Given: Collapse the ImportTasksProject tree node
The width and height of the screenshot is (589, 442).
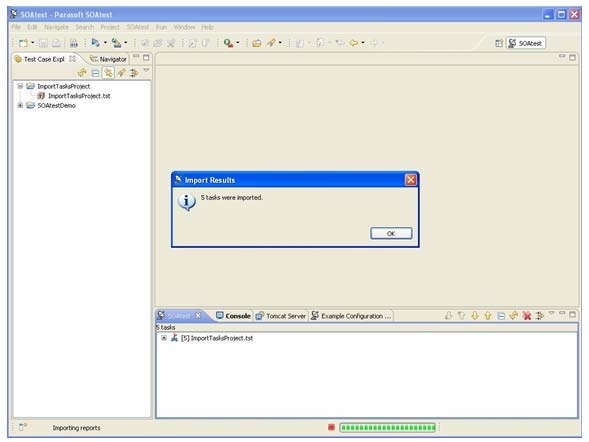Looking at the screenshot, I should click(x=20, y=86).
